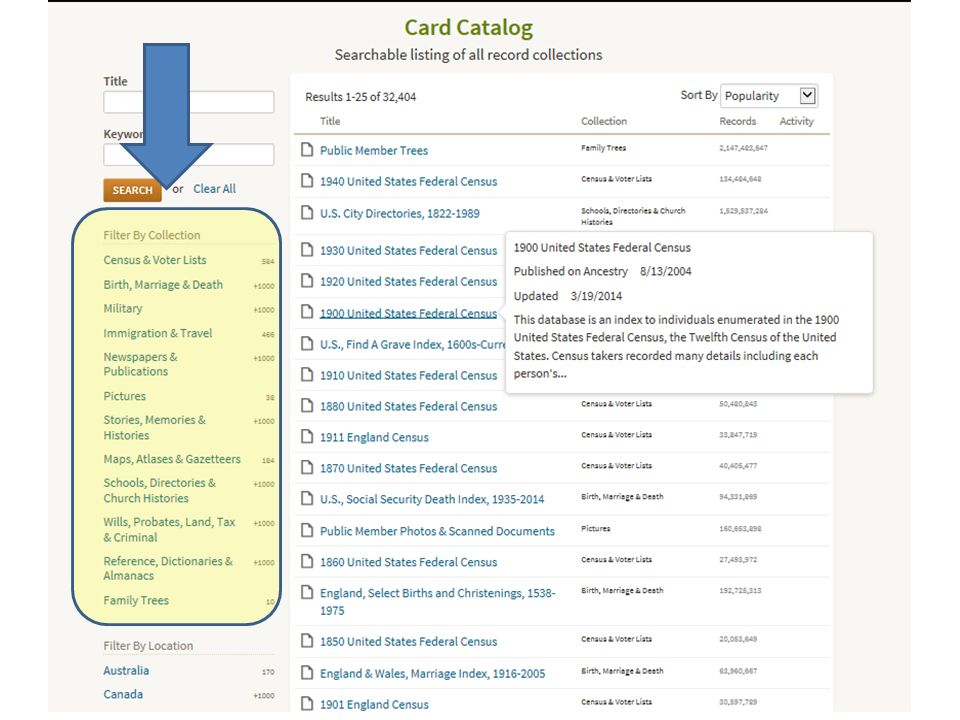Click the document icon beside 1911 England Census
Image resolution: width=960 pixels, height=720 pixels.
coord(307,437)
